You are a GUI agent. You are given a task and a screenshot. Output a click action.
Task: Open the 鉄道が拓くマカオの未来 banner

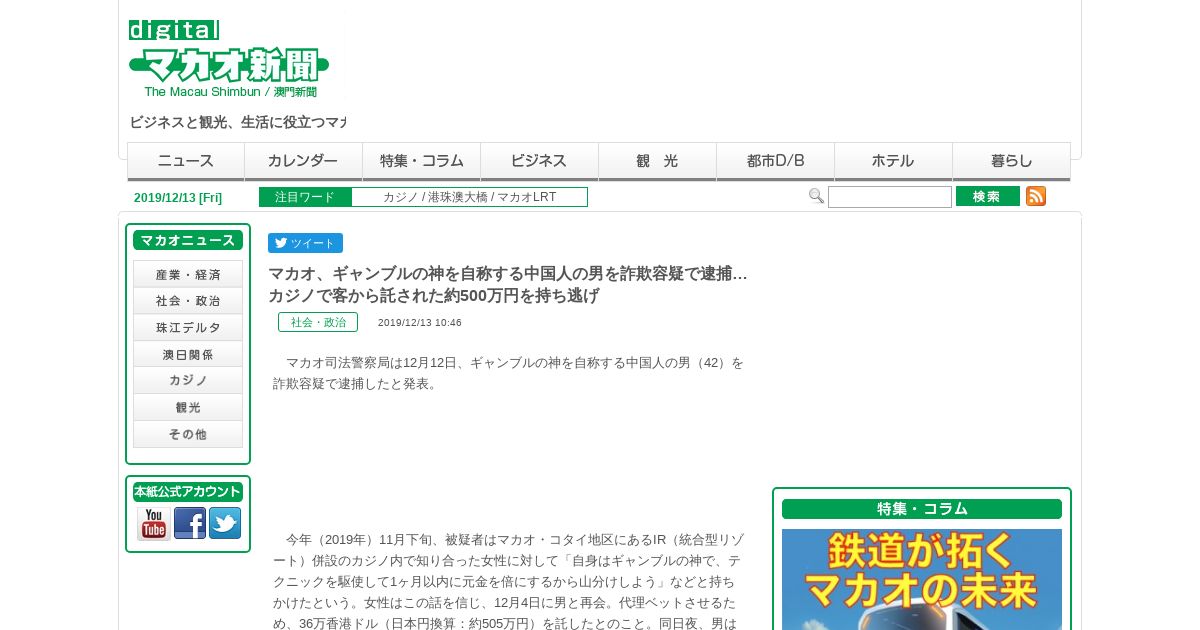click(922, 579)
